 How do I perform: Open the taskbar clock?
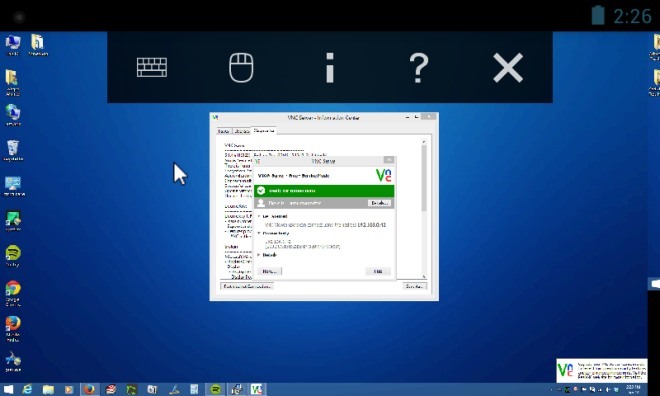tap(633, 389)
